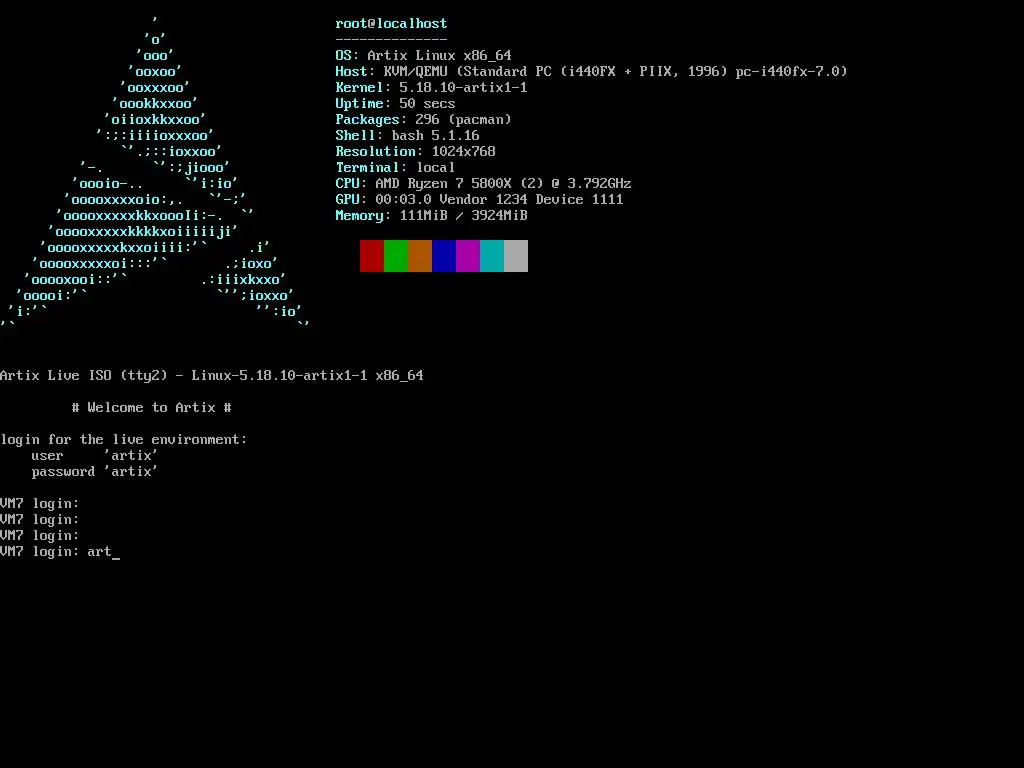Image resolution: width=1024 pixels, height=768 pixels.
Task: Click the 'Terminal: local' line
Action: click(395, 167)
